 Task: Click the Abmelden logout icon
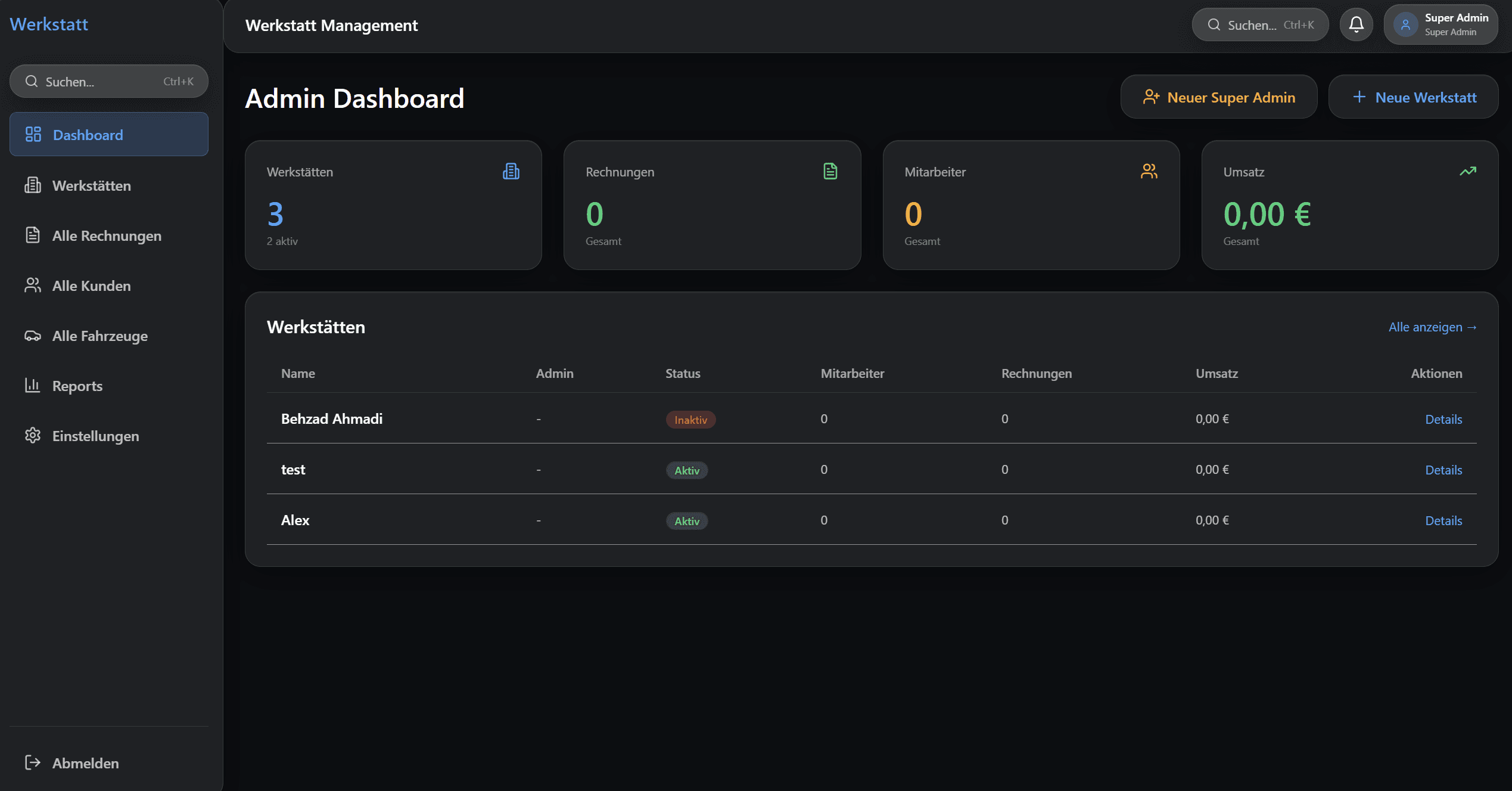(x=33, y=762)
